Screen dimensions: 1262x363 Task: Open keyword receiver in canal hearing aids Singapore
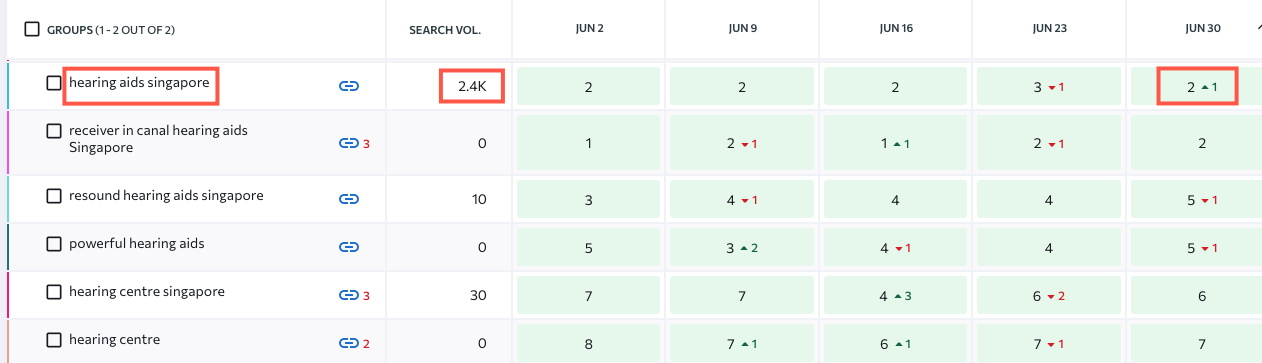click(x=158, y=139)
